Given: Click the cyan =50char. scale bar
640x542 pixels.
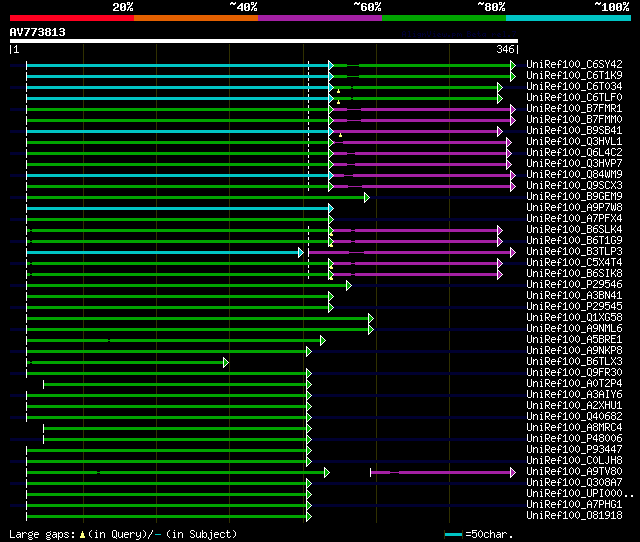Looking at the screenshot, I should [x=453, y=534].
